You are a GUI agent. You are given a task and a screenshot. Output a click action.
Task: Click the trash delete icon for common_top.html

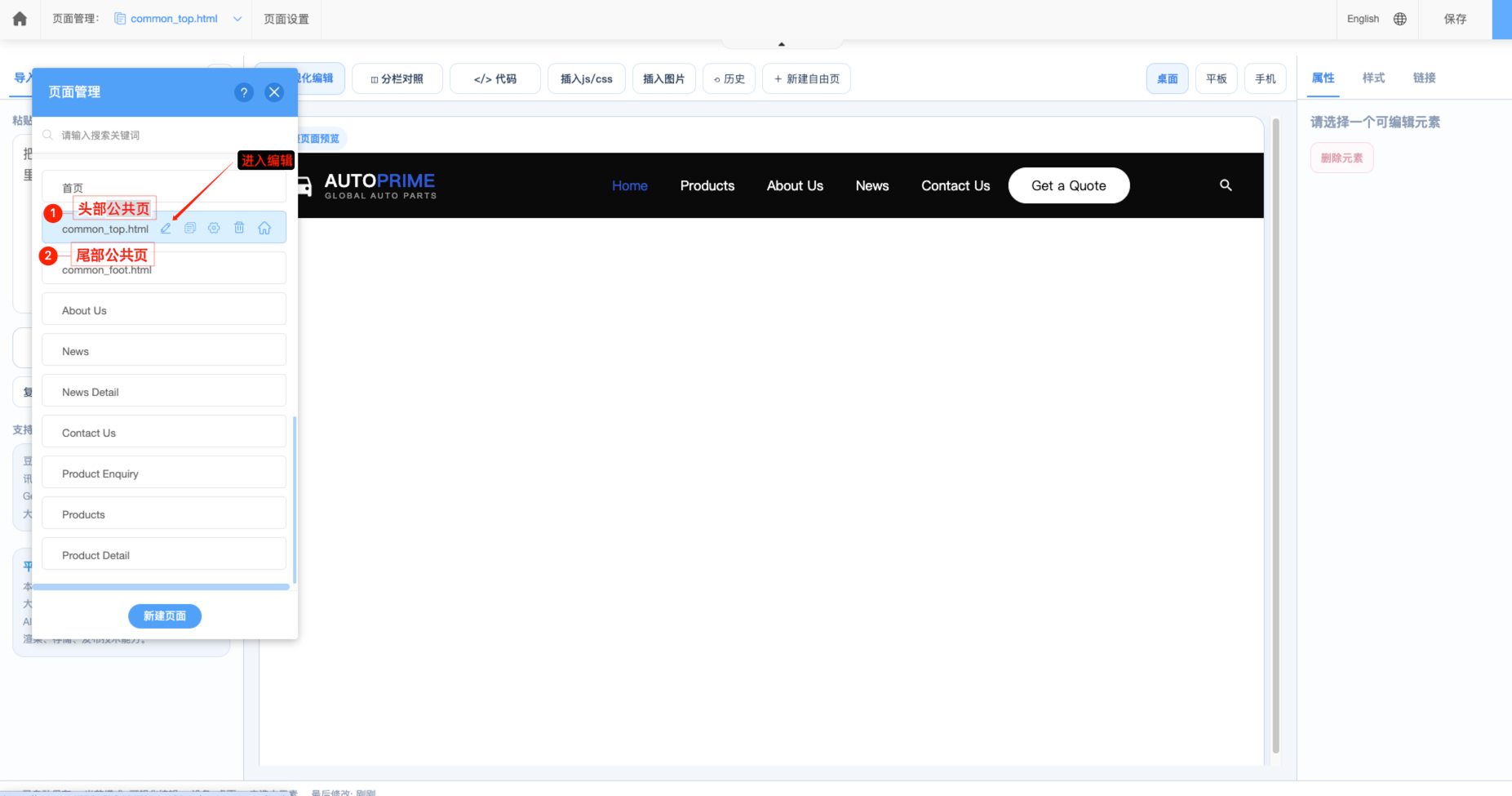[x=239, y=228]
